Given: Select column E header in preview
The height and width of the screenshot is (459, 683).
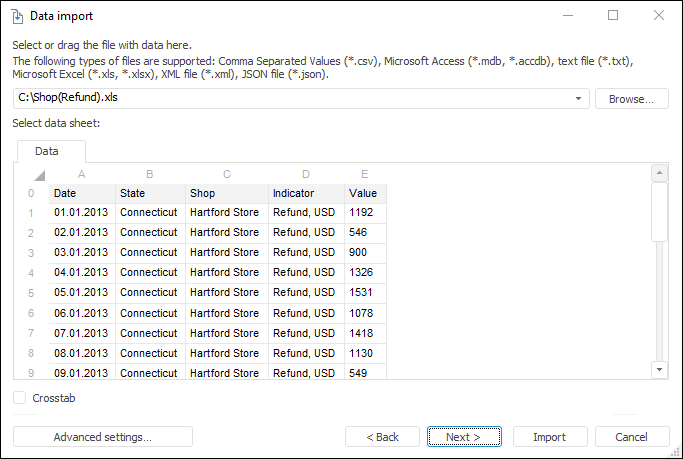Looking at the screenshot, I should tap(364, 174).
